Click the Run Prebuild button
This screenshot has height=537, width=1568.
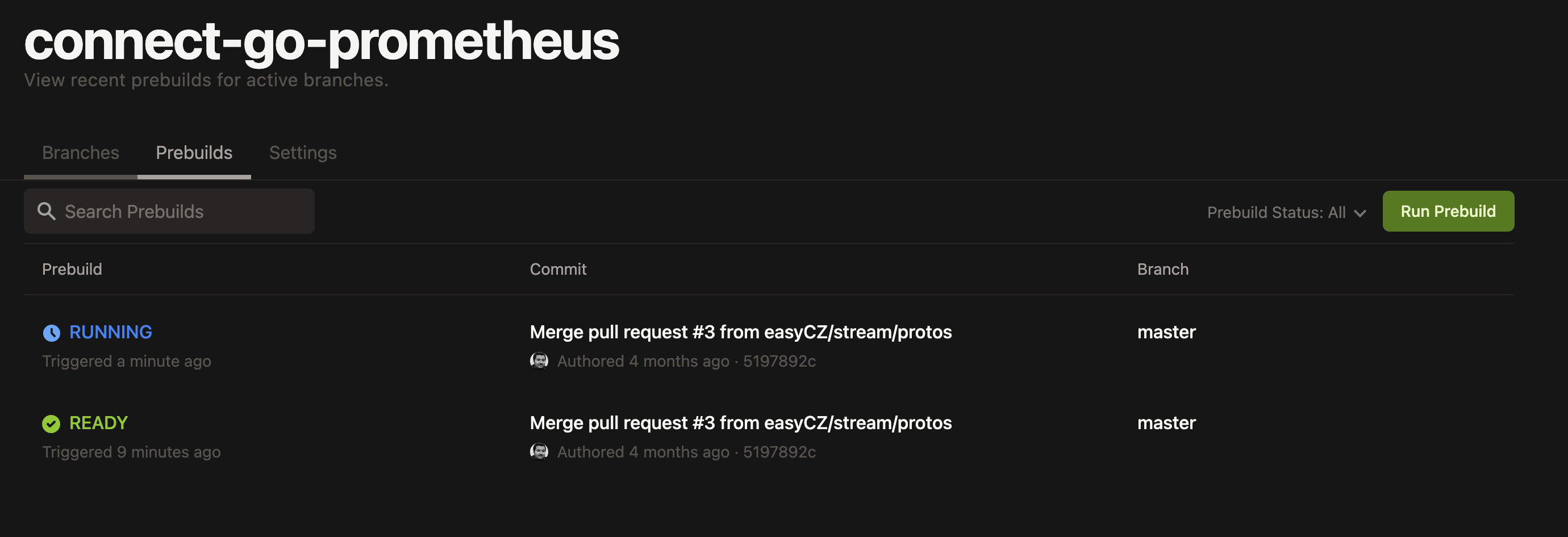1448,211
